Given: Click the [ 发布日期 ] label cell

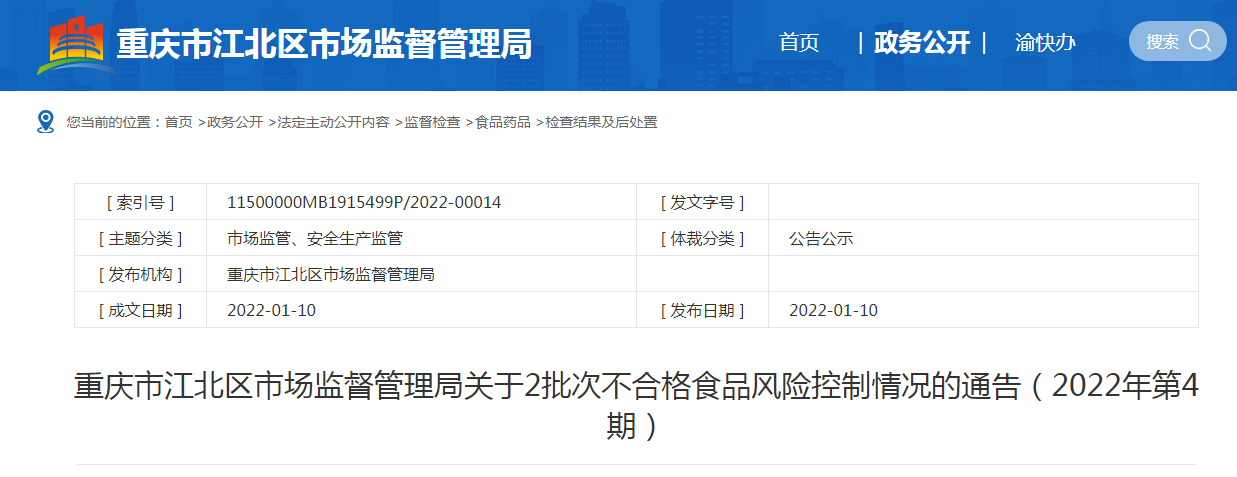Looking at the screenshot, I should 702,310.
